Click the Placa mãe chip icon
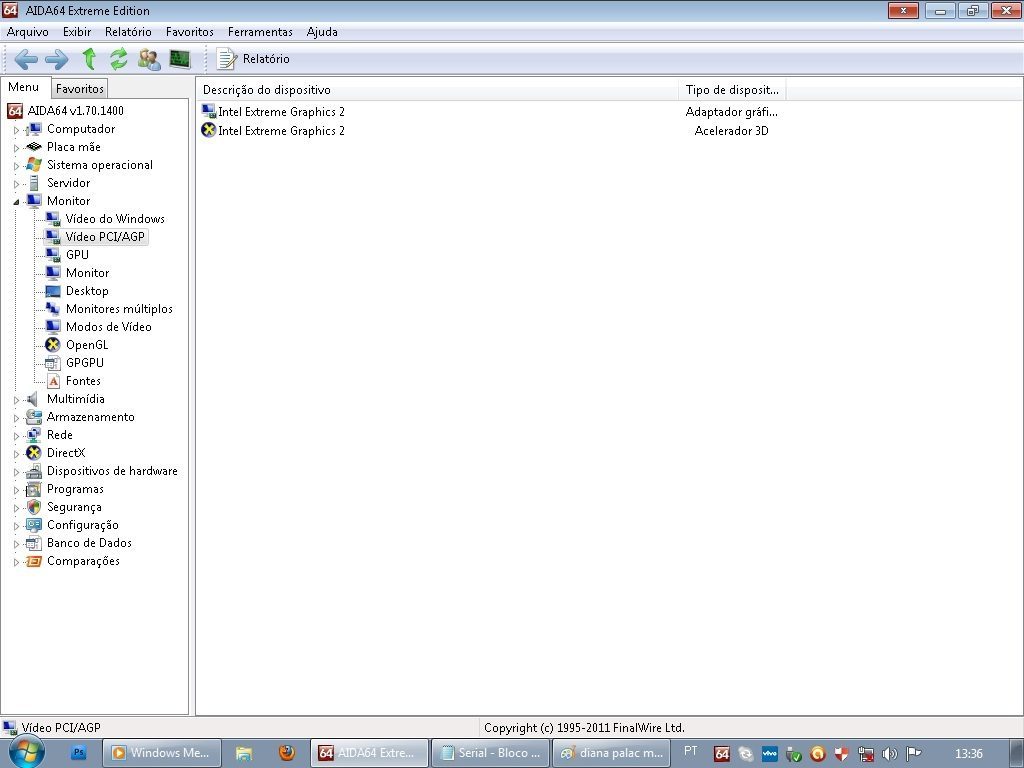This screenshot has width=1024, height=768. pos(33,147)
